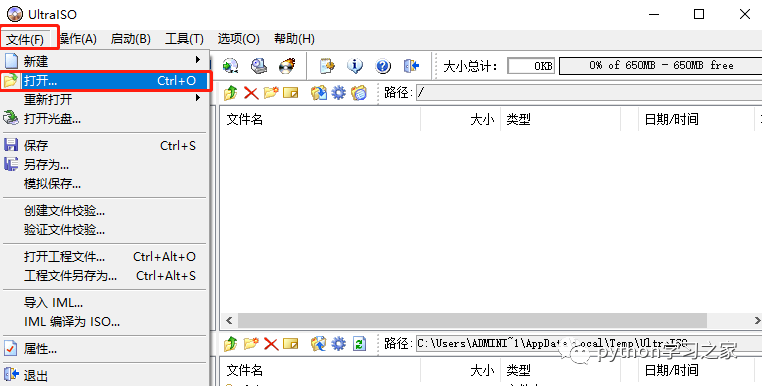Sort by 文件名 column in local pane
The image size is (762, 386).
(x=321, y=370)
